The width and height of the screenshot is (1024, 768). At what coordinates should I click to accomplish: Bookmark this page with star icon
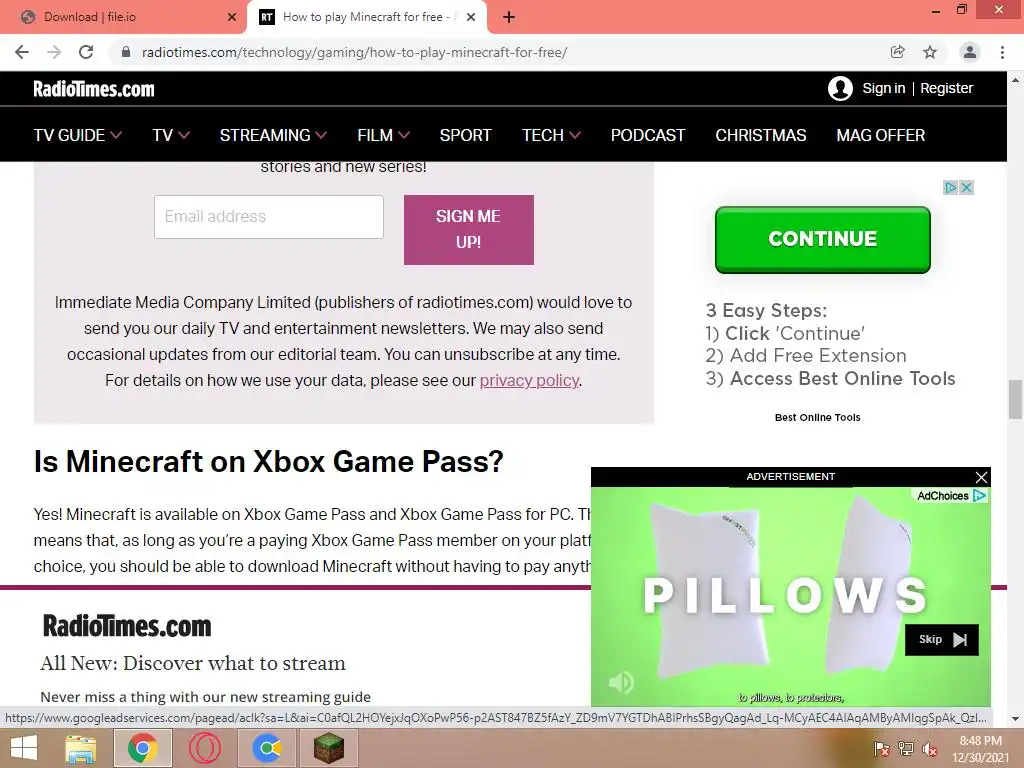(x=930, y=52)
